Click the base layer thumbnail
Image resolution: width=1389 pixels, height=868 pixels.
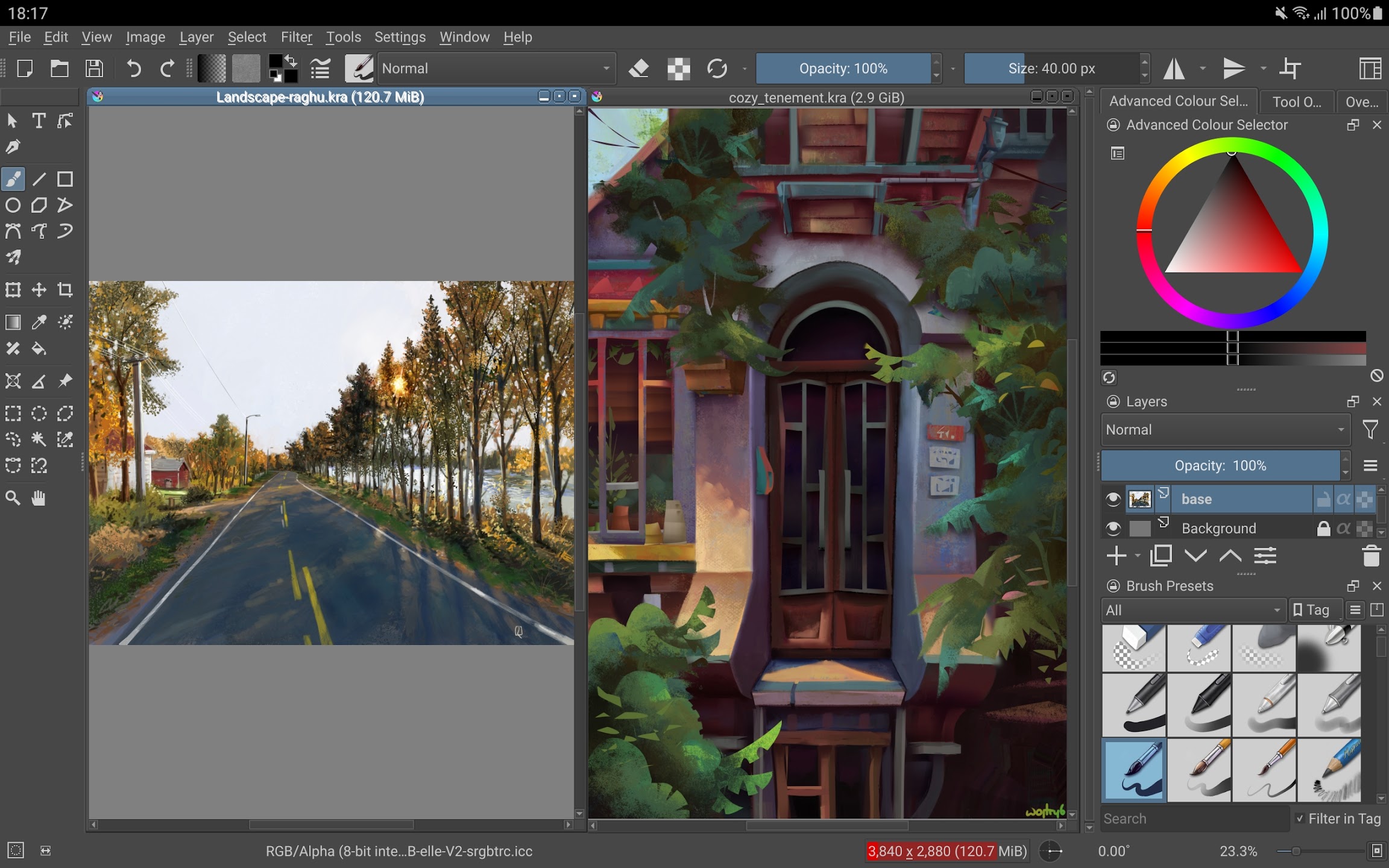pyautogui.click(x=1140, y=499)
